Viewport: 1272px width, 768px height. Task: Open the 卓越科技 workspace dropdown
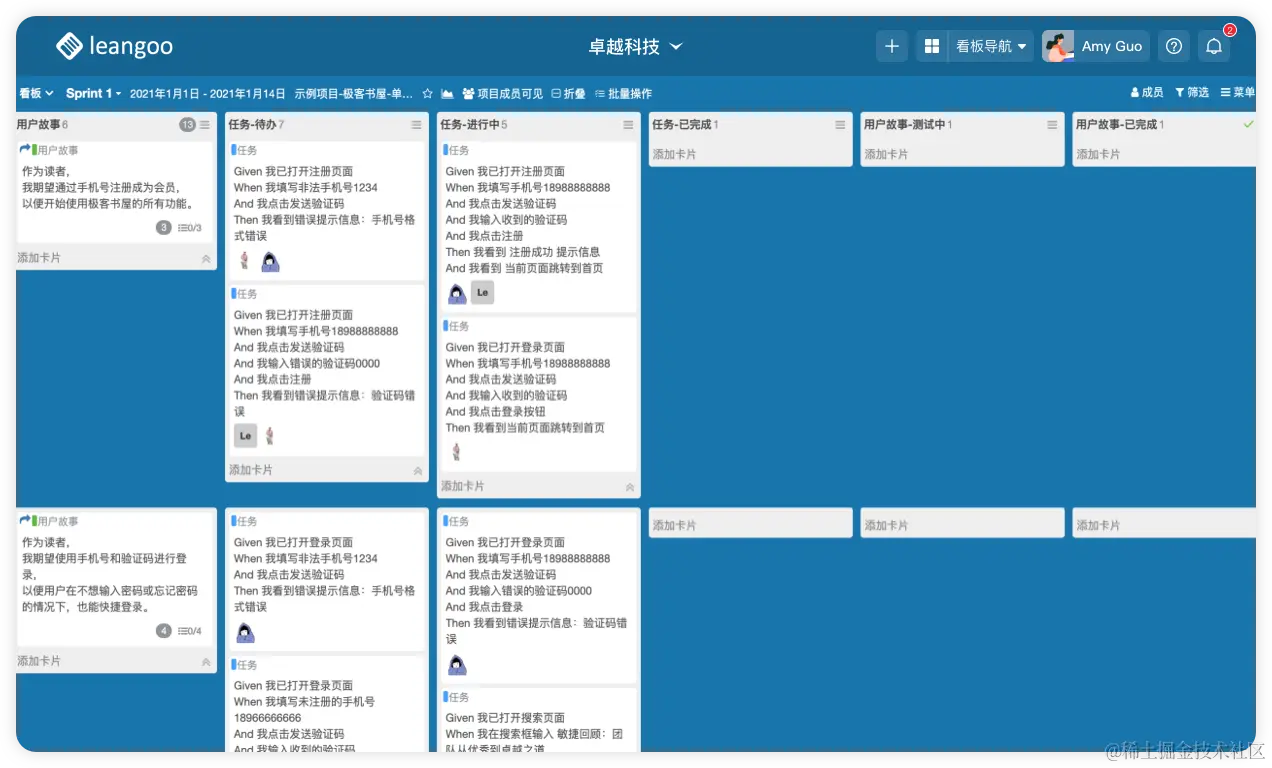(635, 47)
